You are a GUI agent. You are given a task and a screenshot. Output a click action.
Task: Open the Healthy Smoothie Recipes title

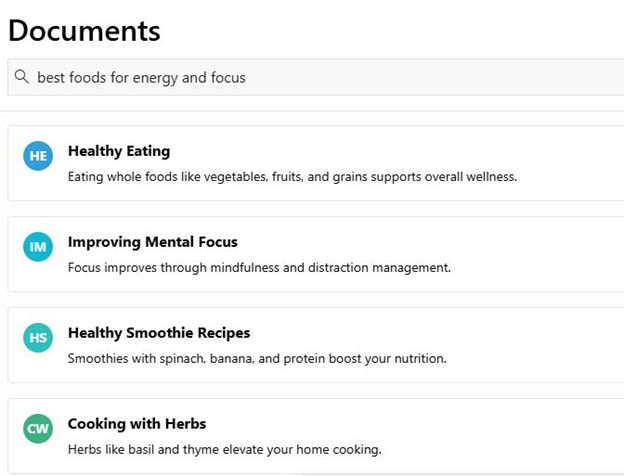tap(159, 333)
